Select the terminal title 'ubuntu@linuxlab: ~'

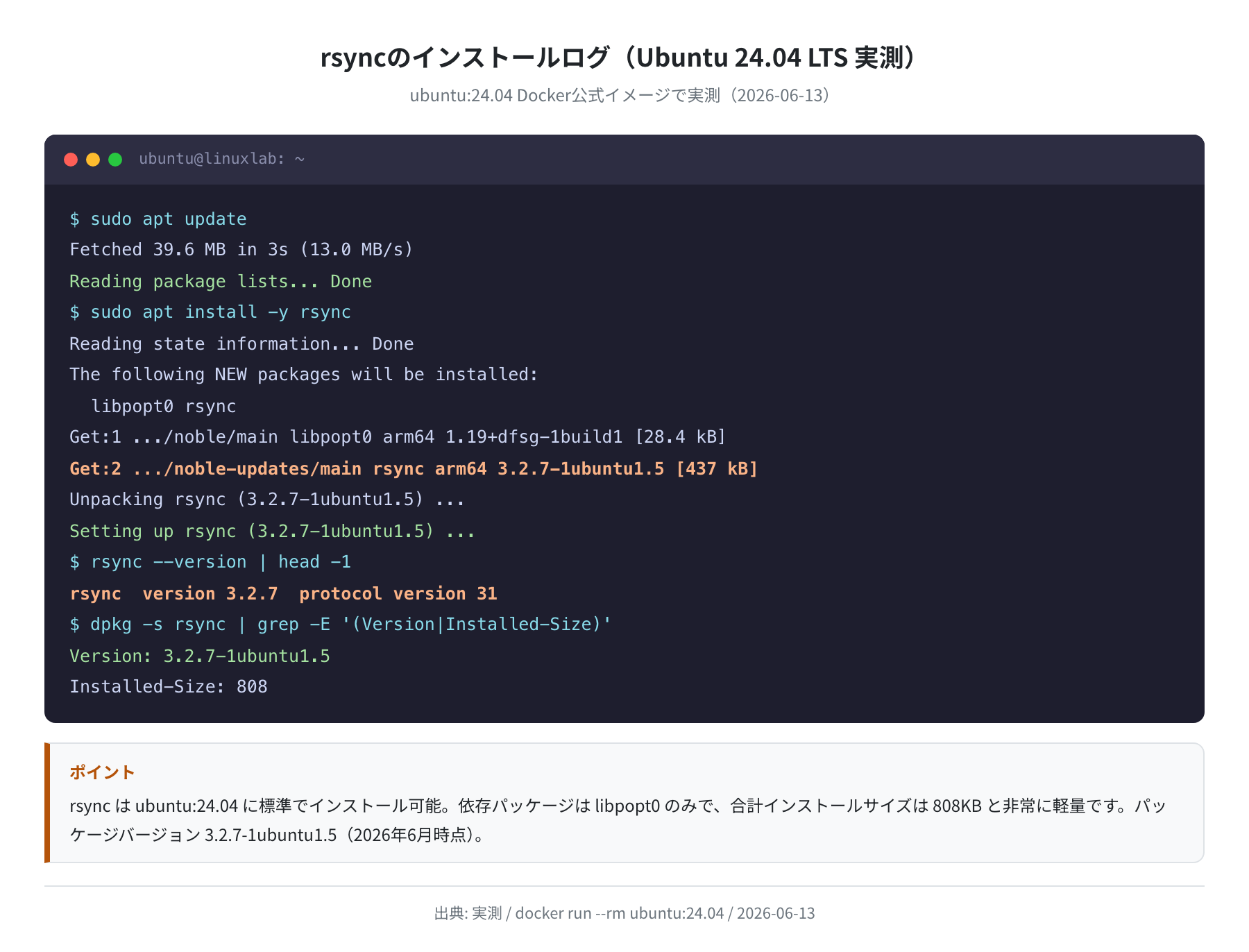tap(222, 159)
